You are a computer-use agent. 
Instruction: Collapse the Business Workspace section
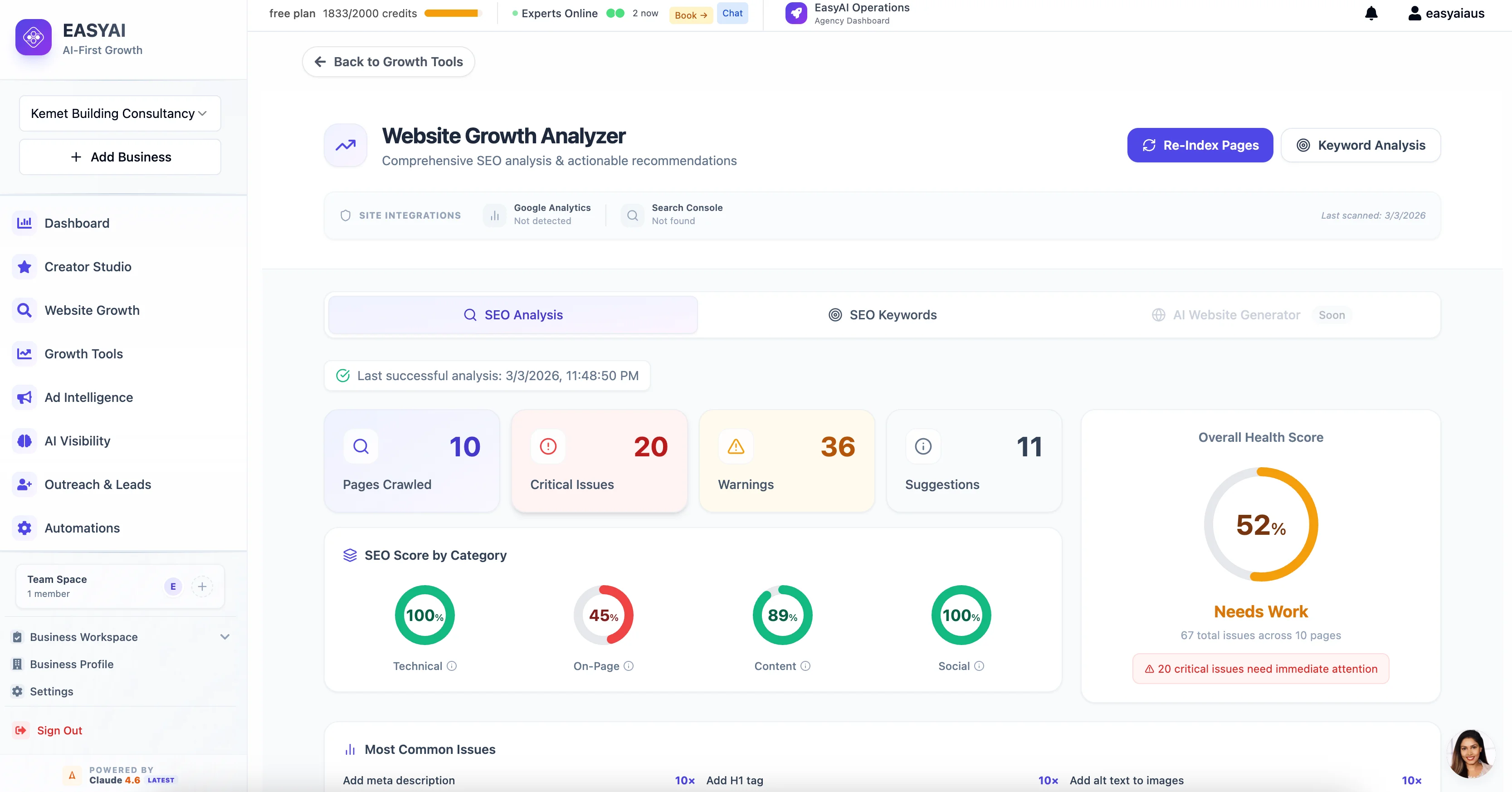point(225,637)
